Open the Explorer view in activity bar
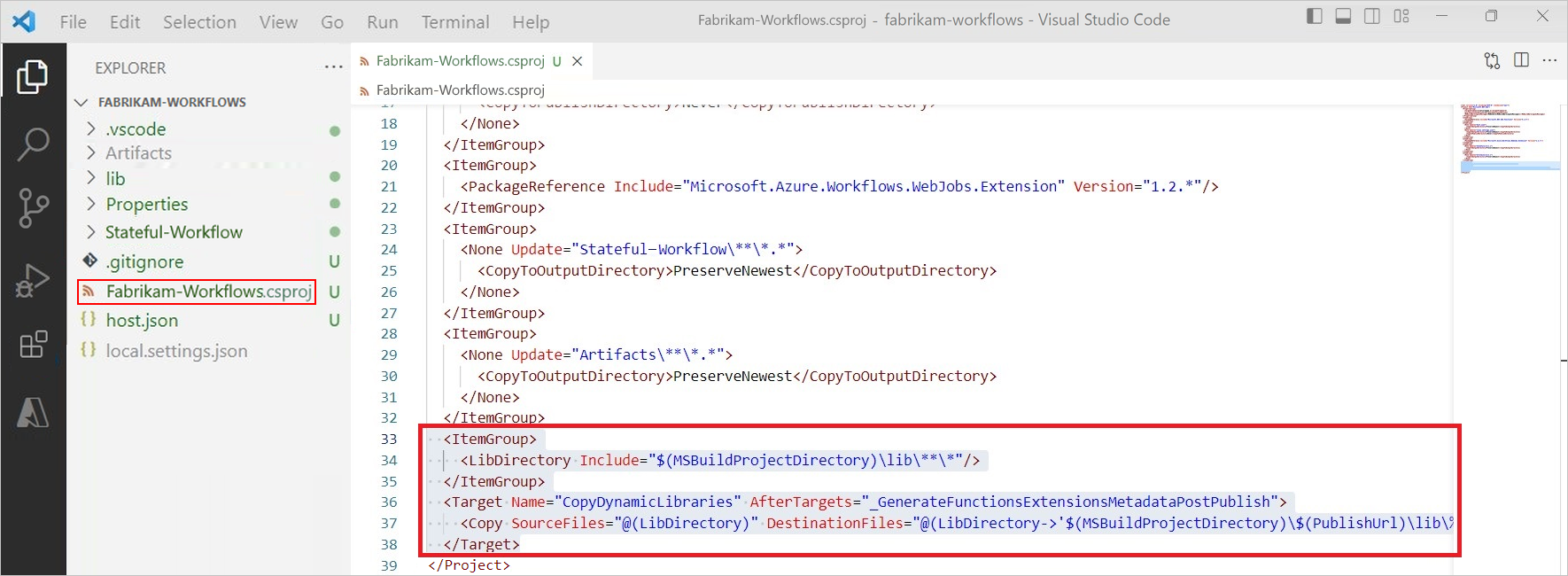This screenshot has height=576, width=1568. click(x=33, y=77)
